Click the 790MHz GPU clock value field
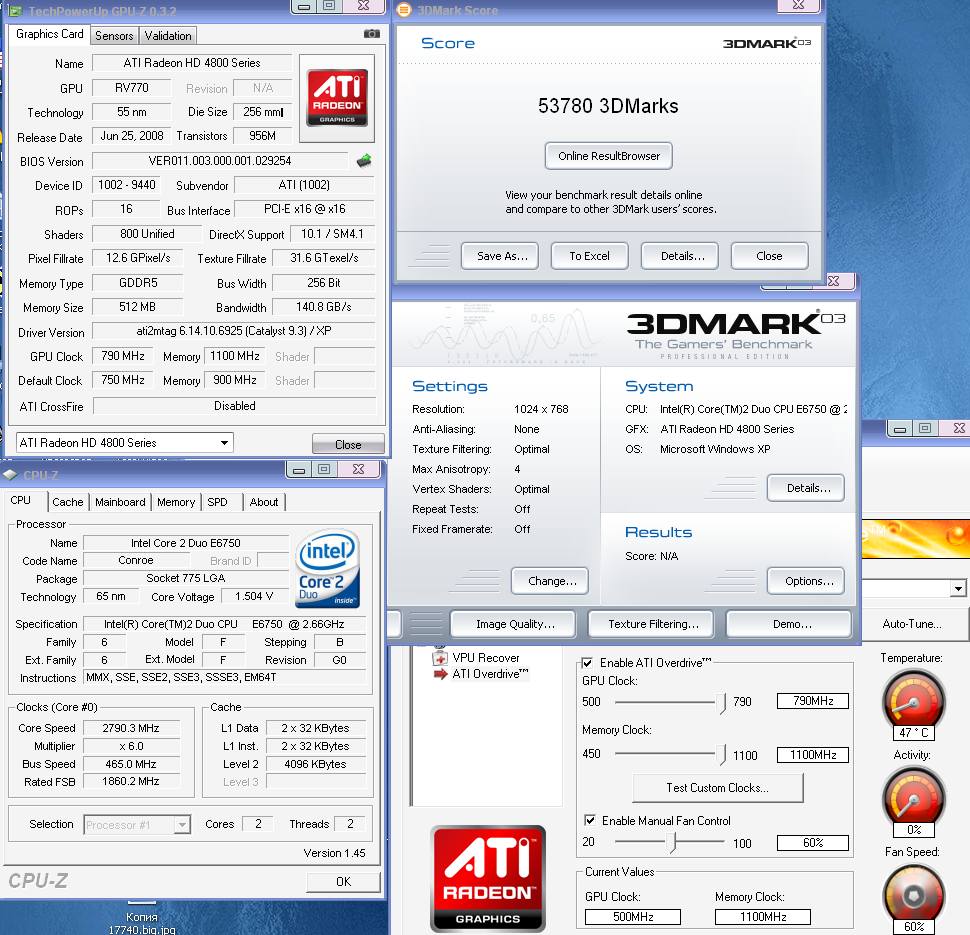Screen dimensions: 970x935 click(x=813, y=701)
